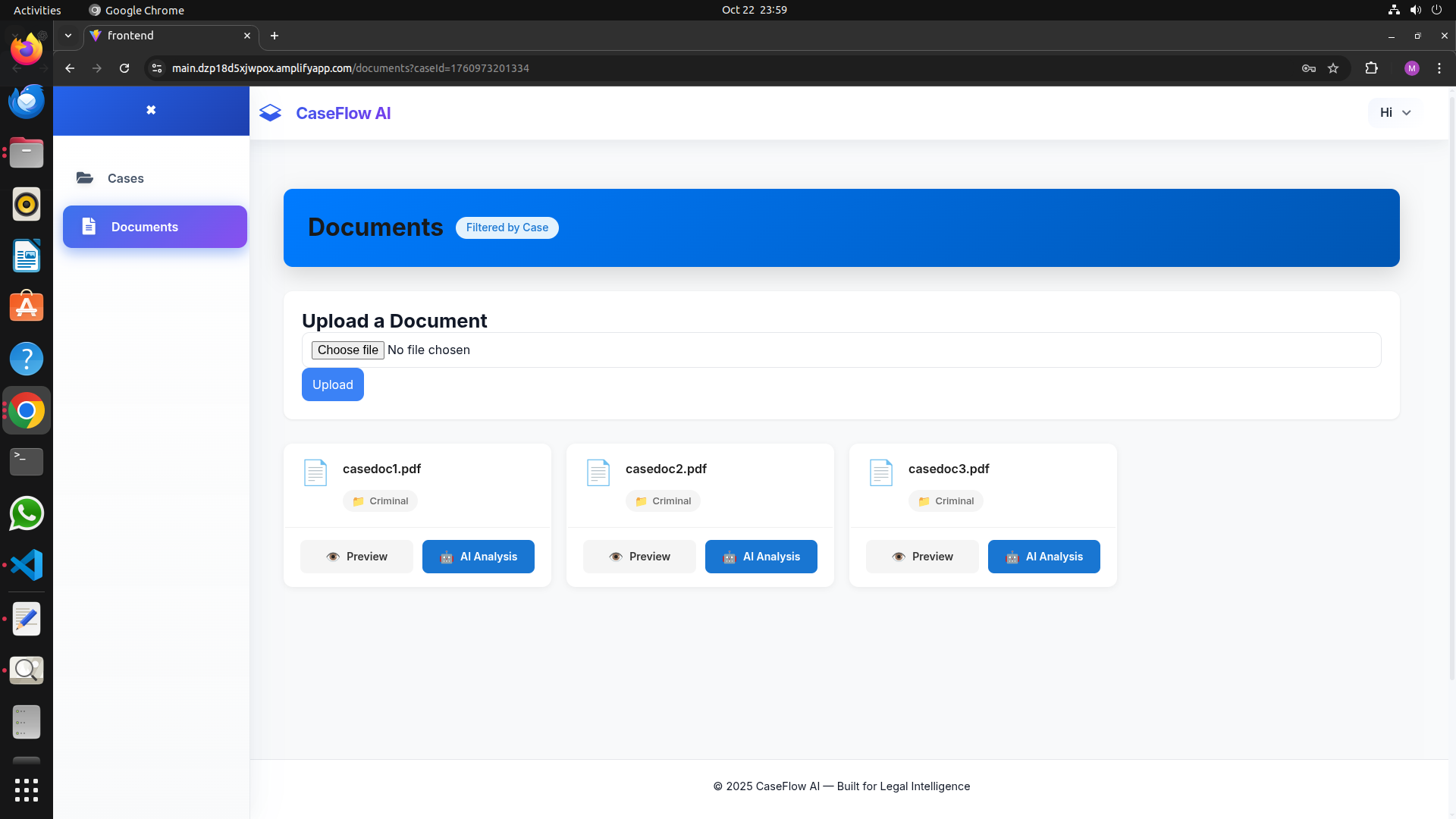Open the Chrome tab search dropdown

coord(68,36)
